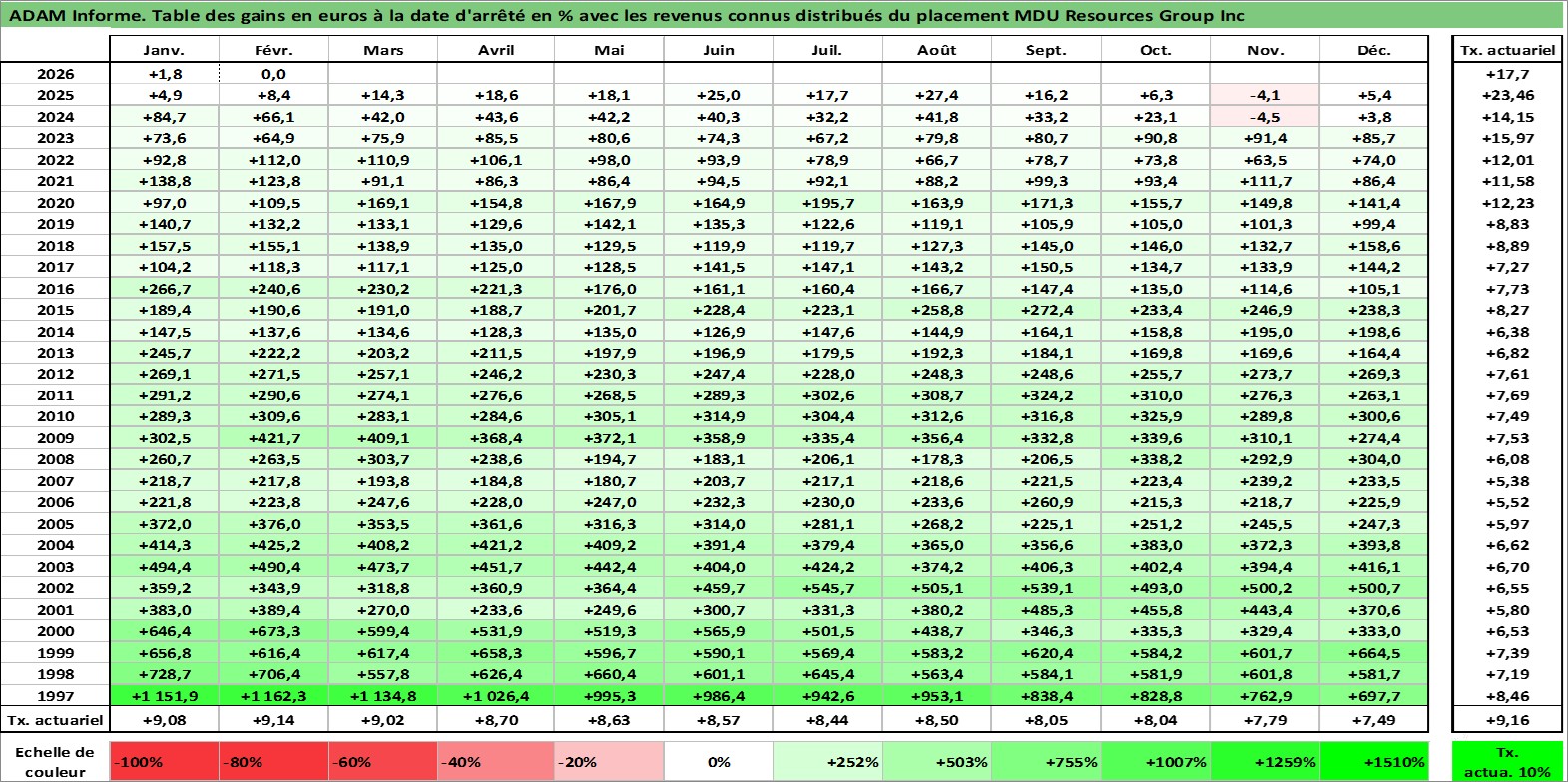Click the 2026 year row label
The image size is (1568, 782).
55,74
